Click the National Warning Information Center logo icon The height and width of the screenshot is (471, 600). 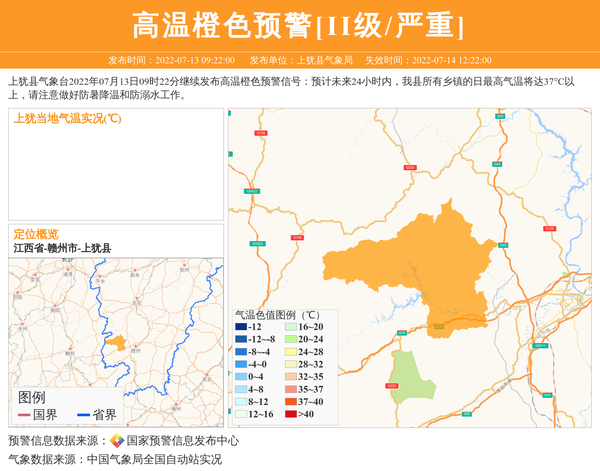(x=117, y=441)
